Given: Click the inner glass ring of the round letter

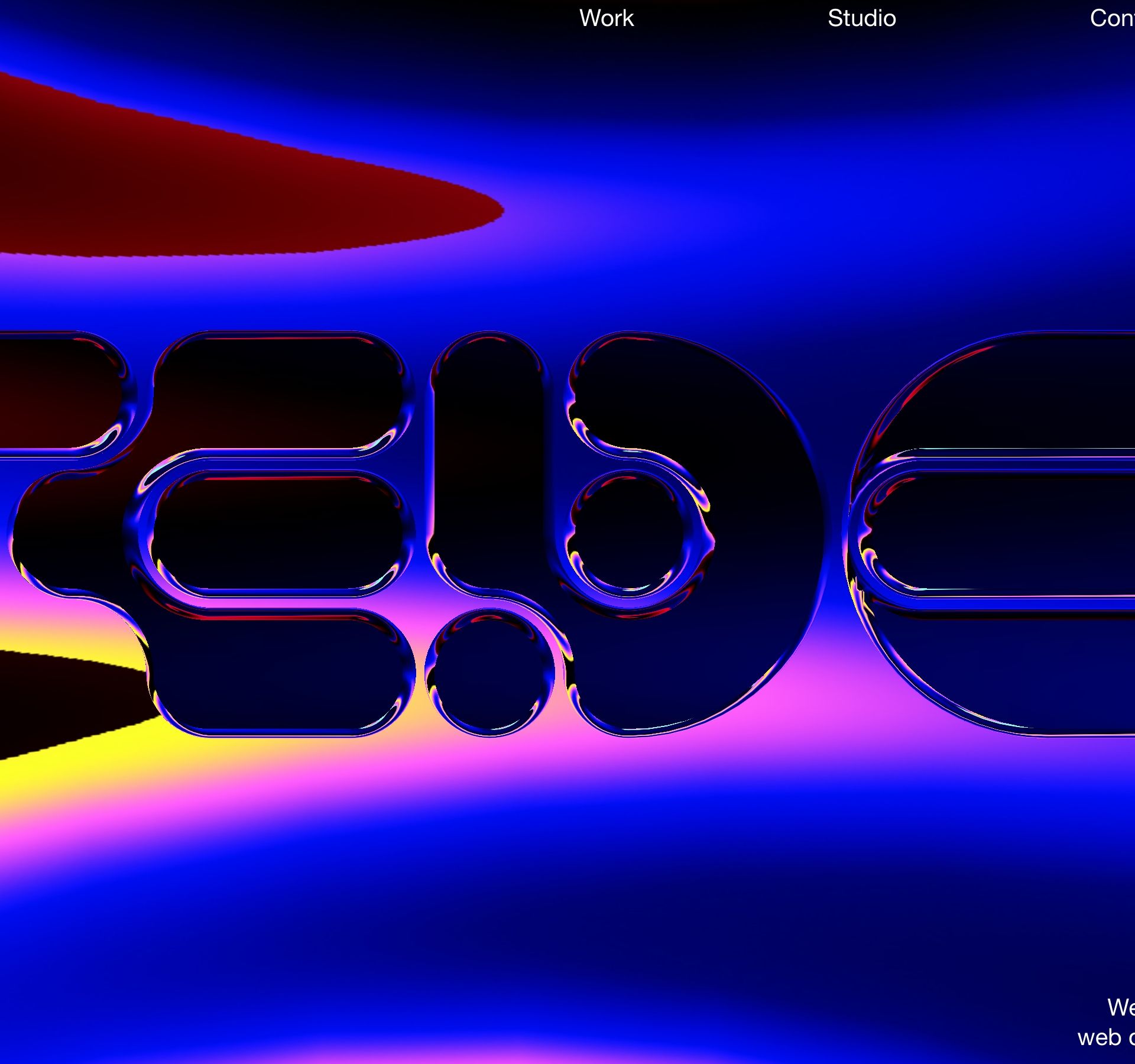Looking at the screenshot, I should coord(628,531).
